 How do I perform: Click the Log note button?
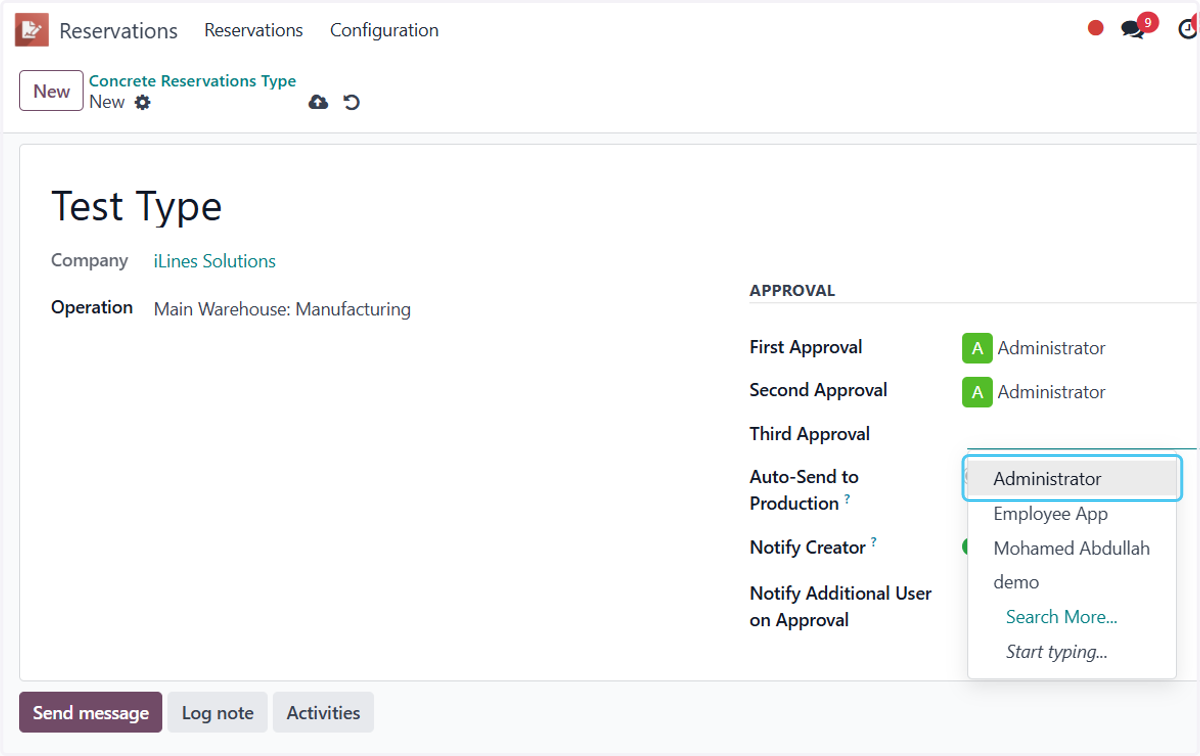click(x=217, y=713)
